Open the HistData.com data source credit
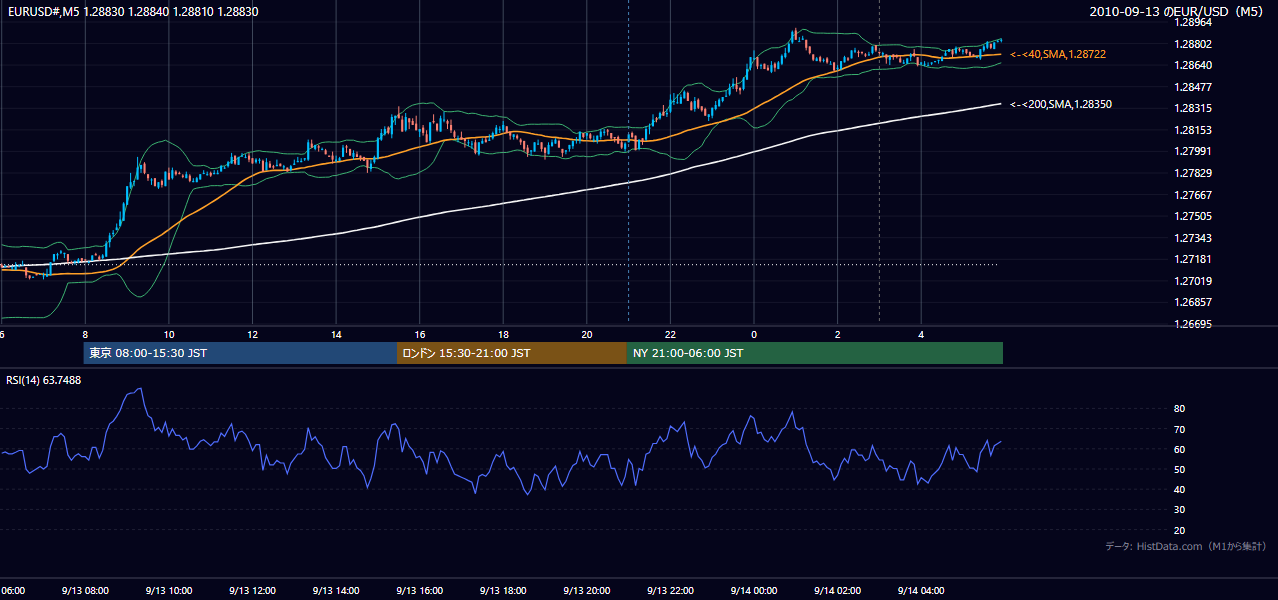This screenshot has height=600, width=1278. tap(1186, 546)
